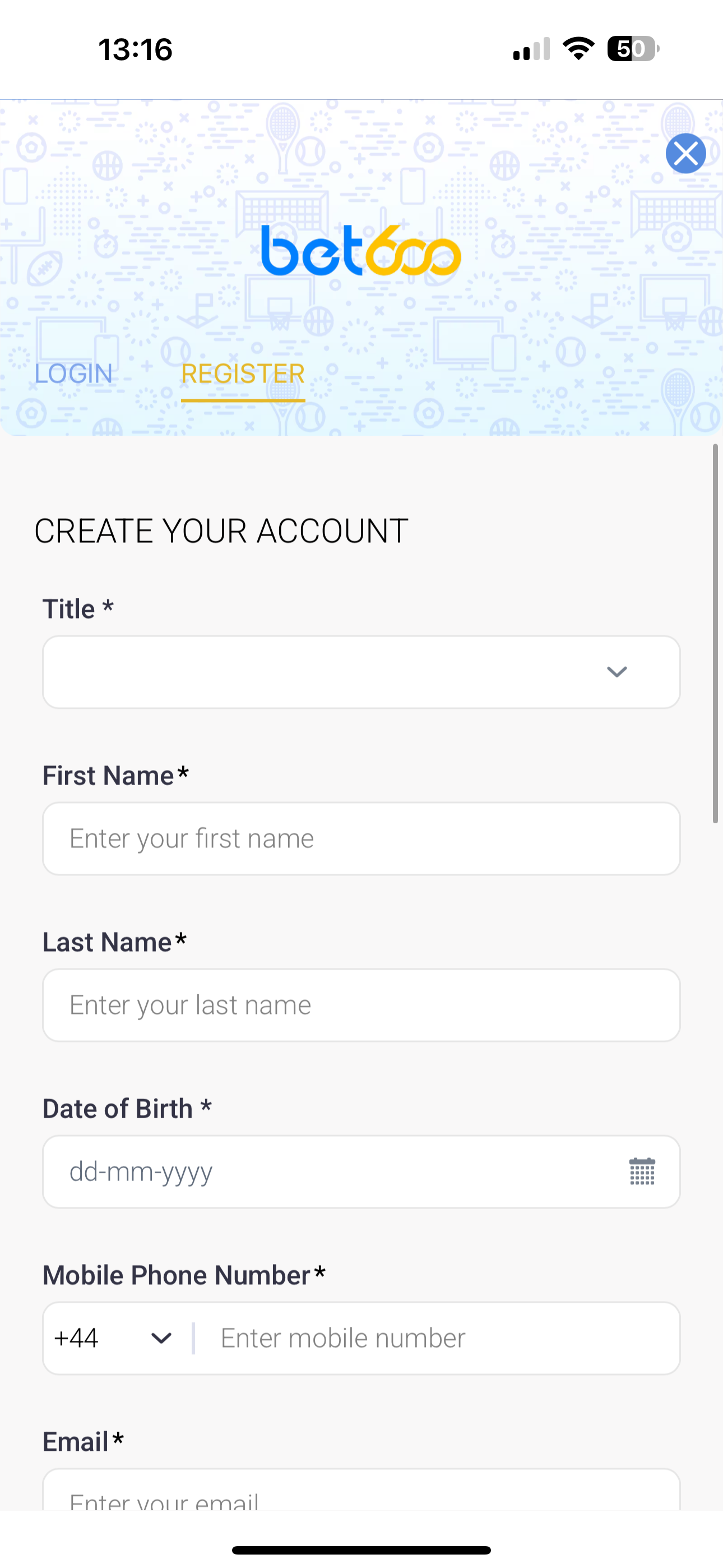723x1568 pixels.
Task: Select the mobile number input
Action: 426,1338
